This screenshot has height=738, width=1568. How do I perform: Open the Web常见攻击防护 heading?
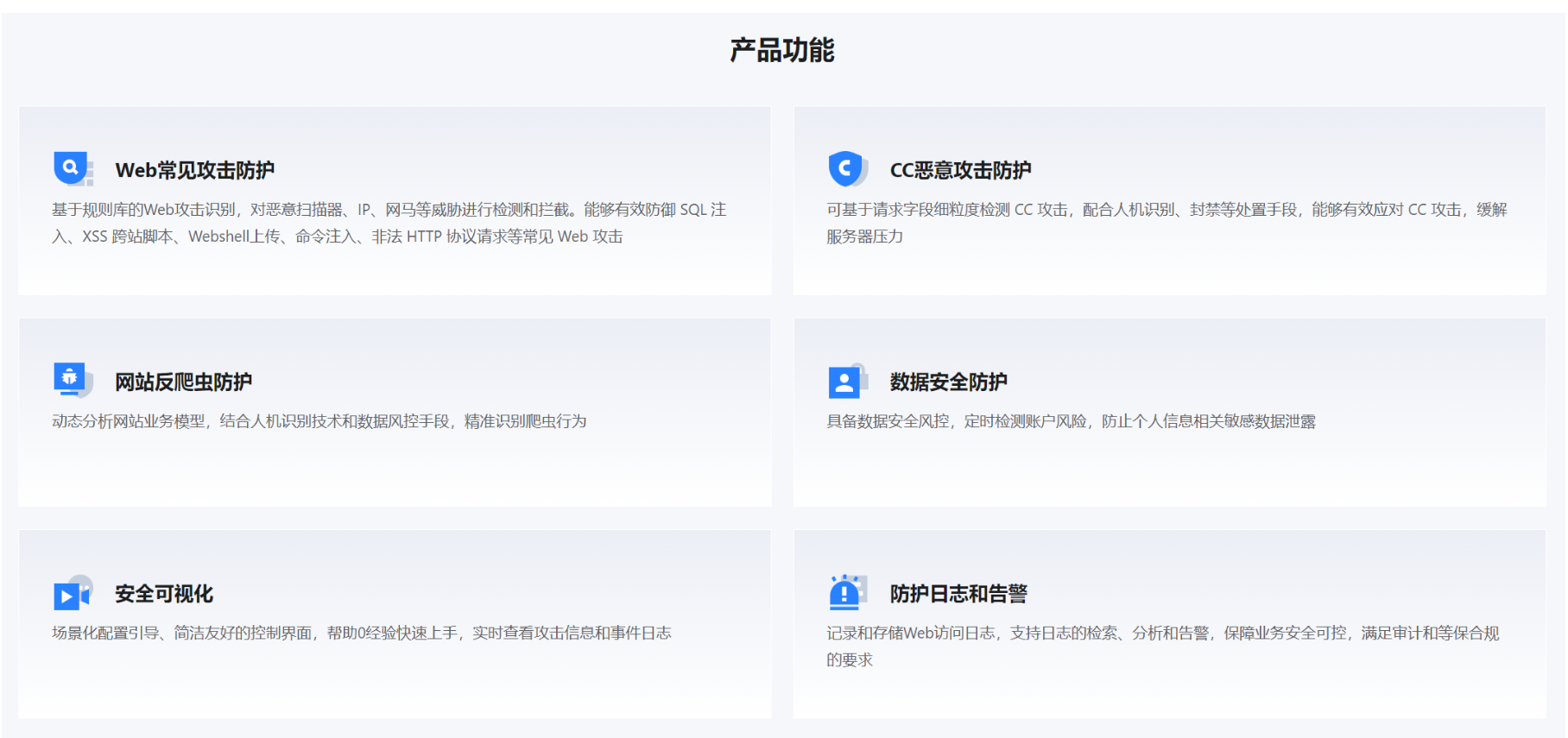click(x=195, y=170)
